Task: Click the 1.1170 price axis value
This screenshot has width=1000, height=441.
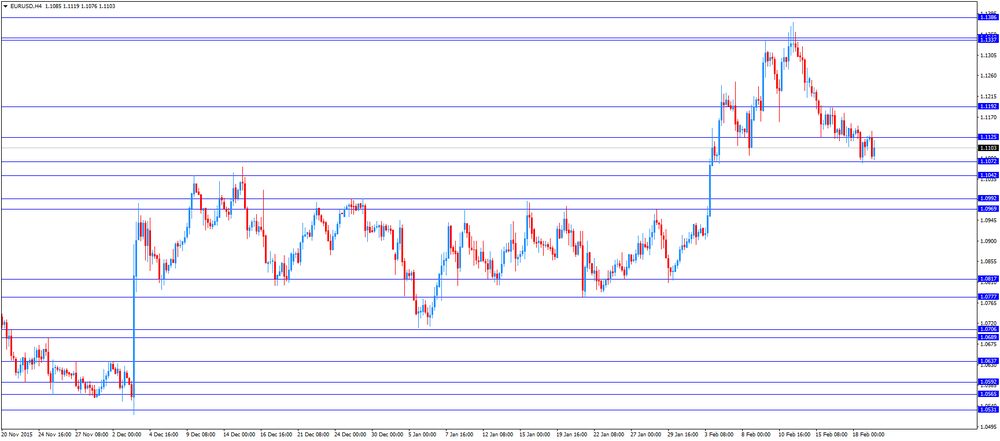Action: click(x=987, y=117)
